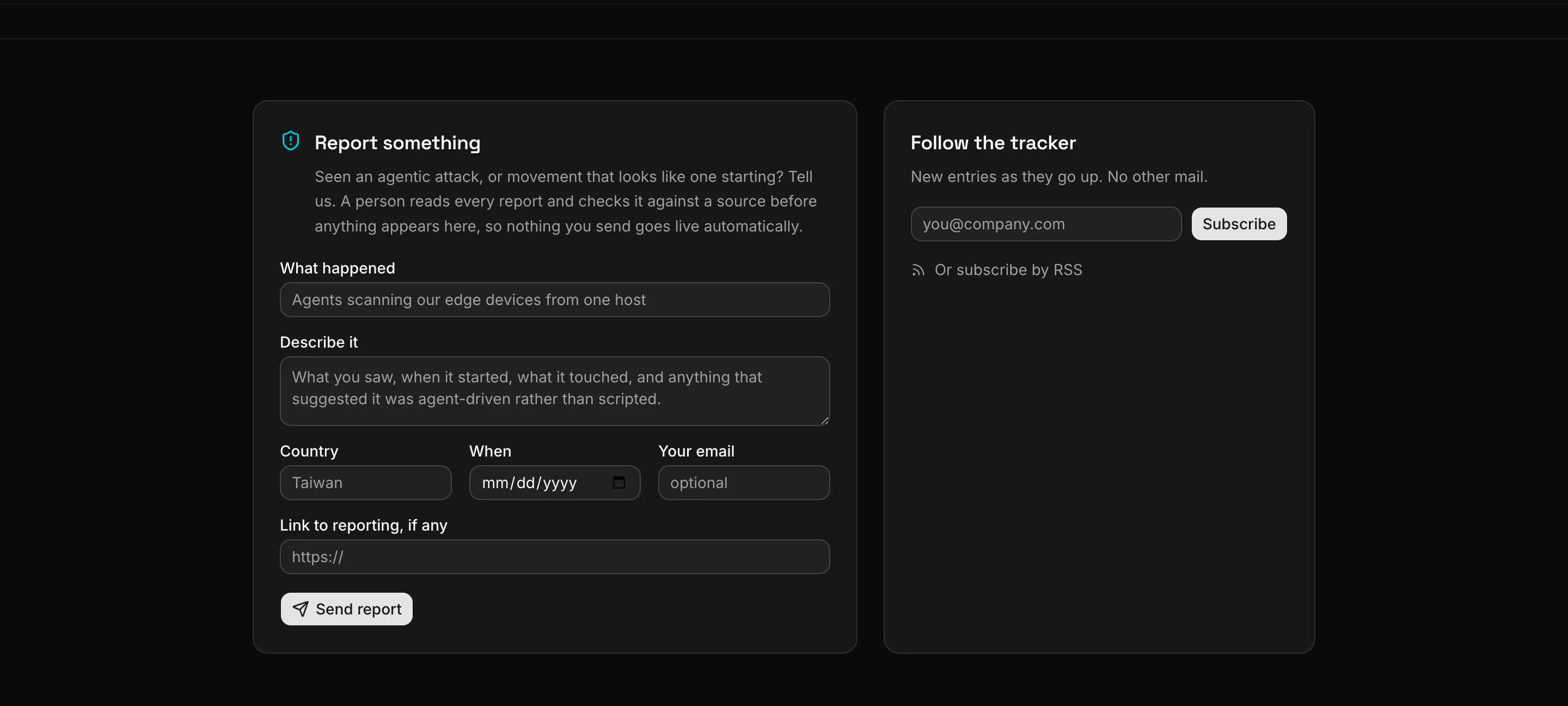The image size is (1568, 706).
Task: Click into the Describe it text area
Action: [x=555, y=391]
